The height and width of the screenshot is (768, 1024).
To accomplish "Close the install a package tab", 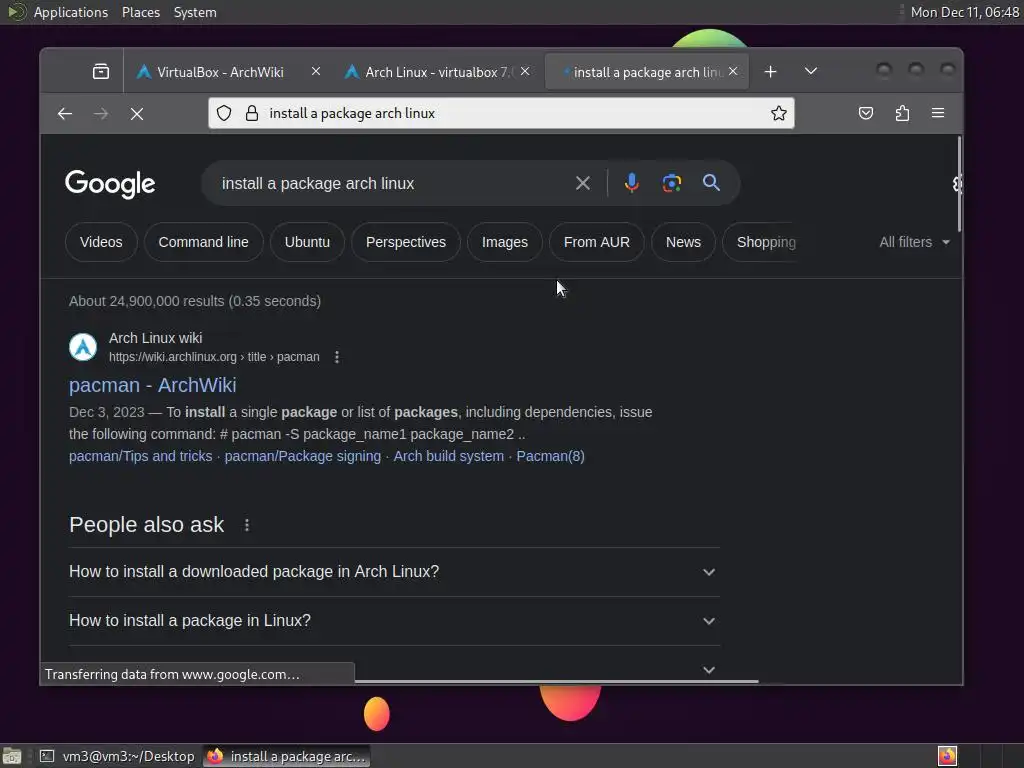I will point(733,71).
